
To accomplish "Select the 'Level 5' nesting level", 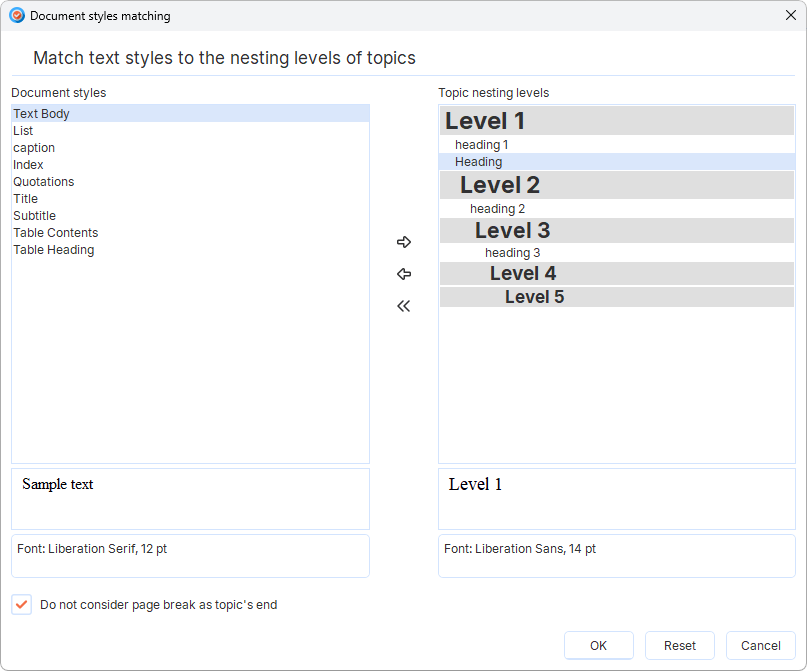I will (x=534, y=297).
